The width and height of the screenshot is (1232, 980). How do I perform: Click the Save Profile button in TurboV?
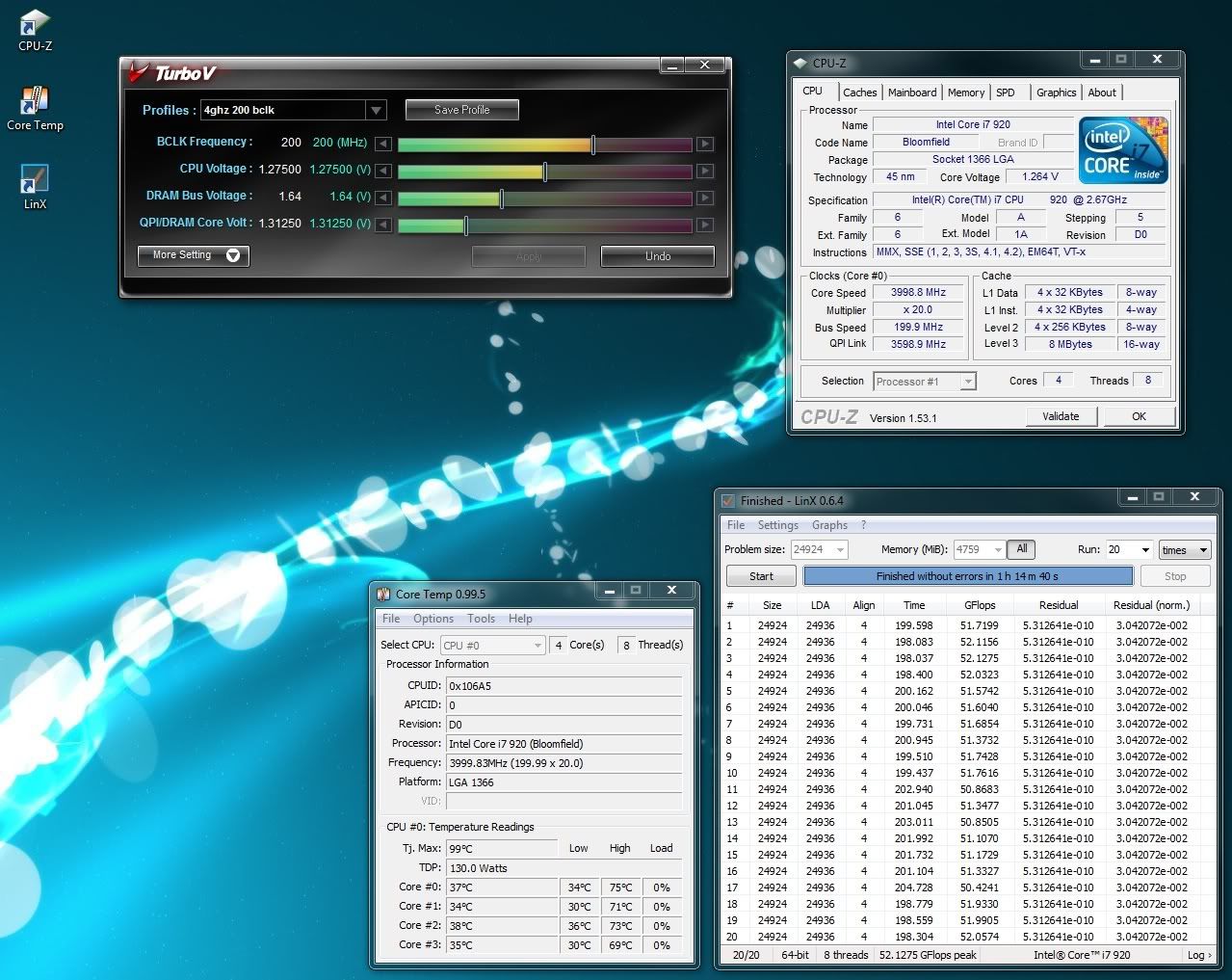coord(461,109)
